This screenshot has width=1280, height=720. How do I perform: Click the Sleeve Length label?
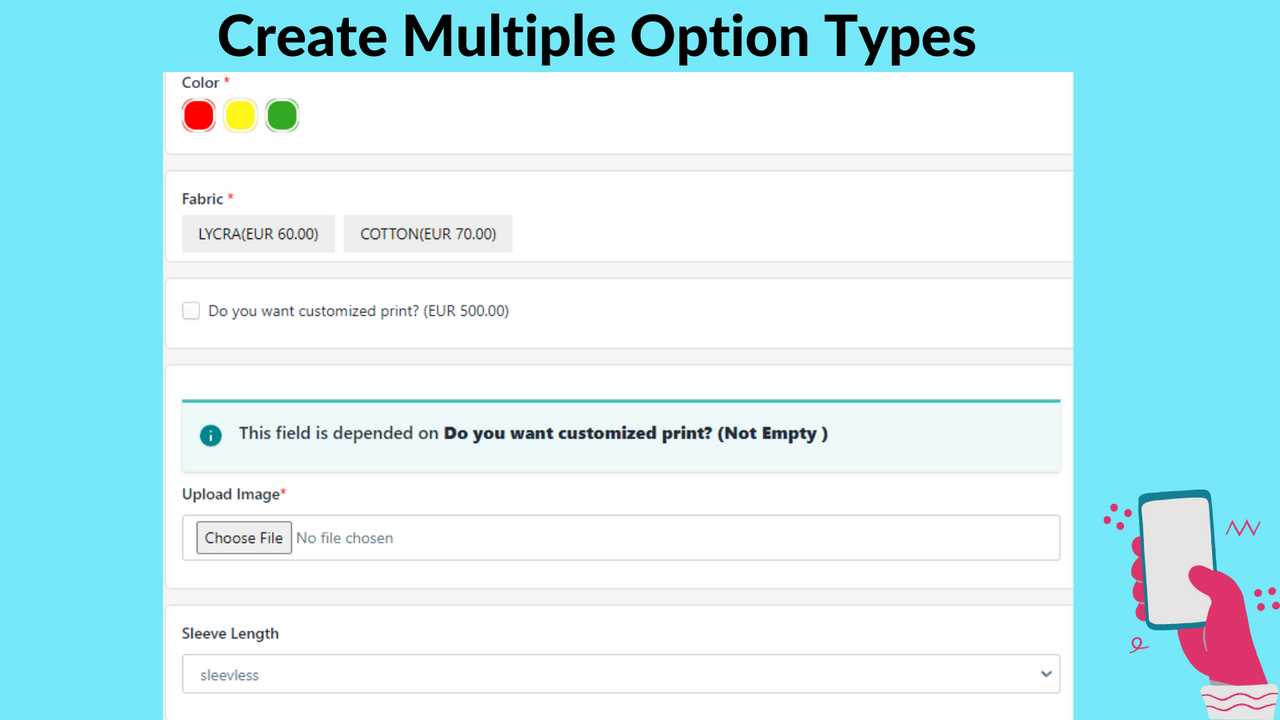tap(230, 633)
